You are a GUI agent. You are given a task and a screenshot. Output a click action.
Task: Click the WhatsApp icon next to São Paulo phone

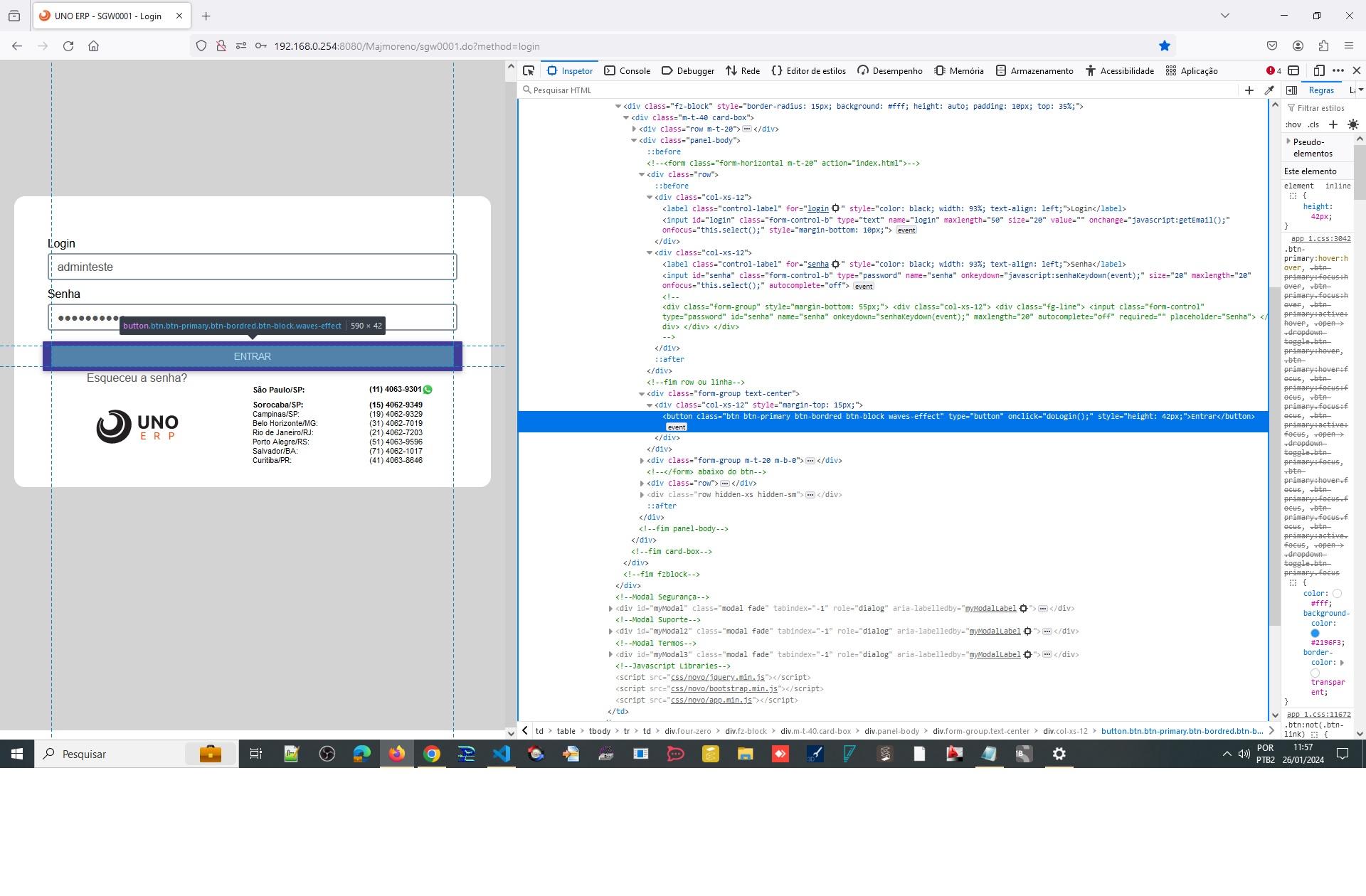click(428, 390)
